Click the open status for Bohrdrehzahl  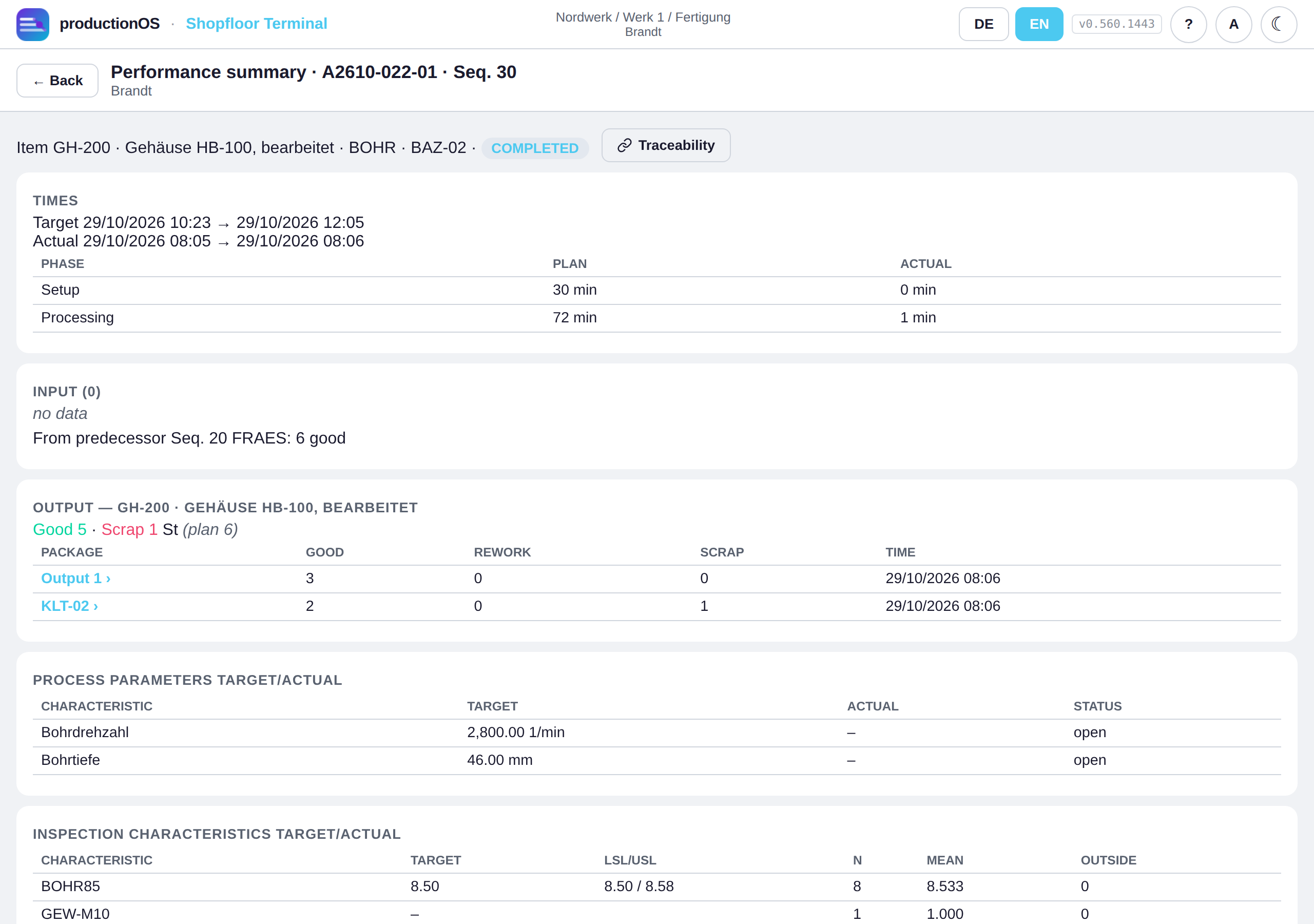coord(1090,733)
